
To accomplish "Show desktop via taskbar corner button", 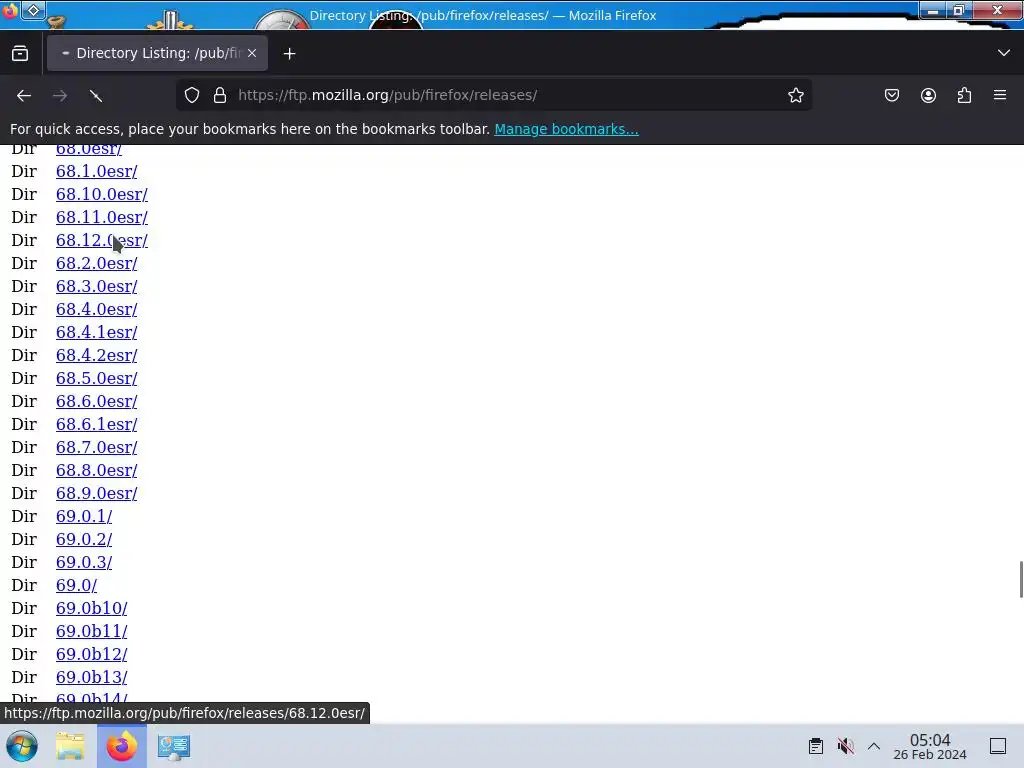I will point(997,746).
